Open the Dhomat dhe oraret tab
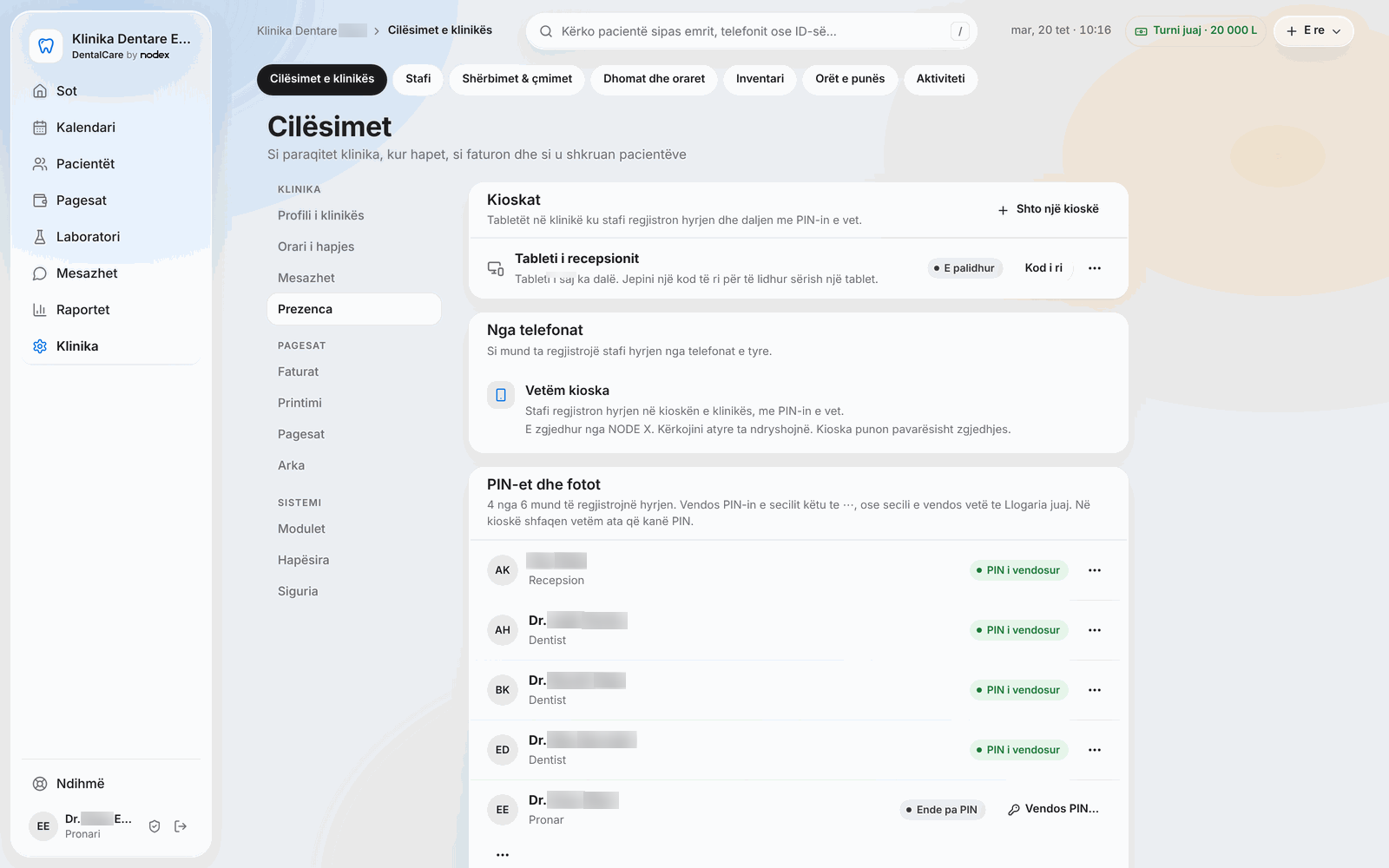This screenshot has height=868, width=1389. (x=655, y=79)
